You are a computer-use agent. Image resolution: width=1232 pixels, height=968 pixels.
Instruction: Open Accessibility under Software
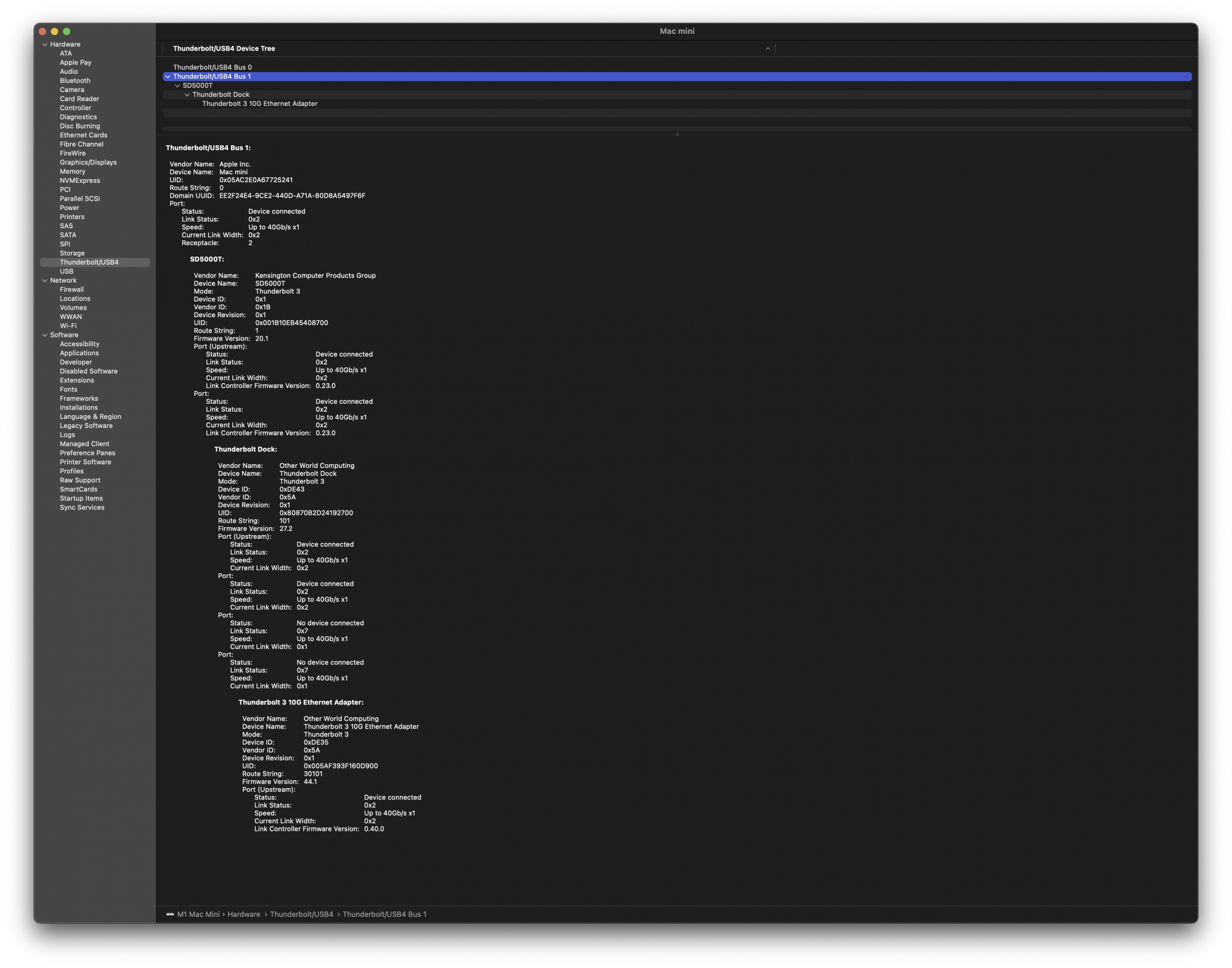click(79, 344)
